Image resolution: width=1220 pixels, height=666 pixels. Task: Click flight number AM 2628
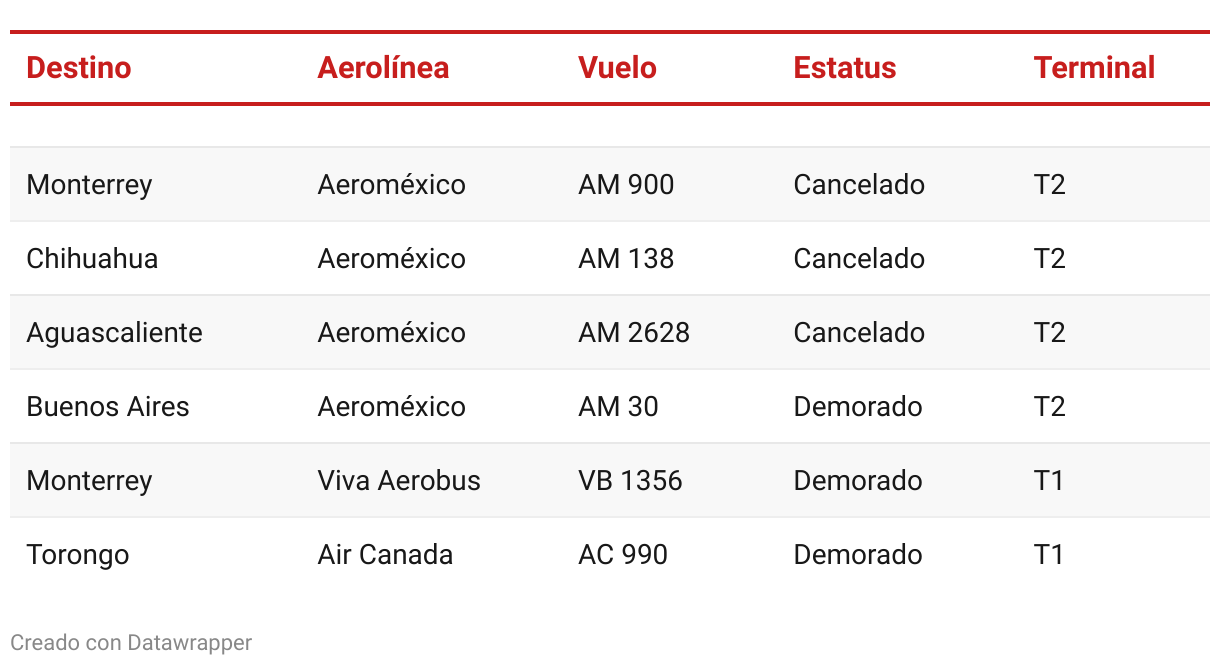634,333
